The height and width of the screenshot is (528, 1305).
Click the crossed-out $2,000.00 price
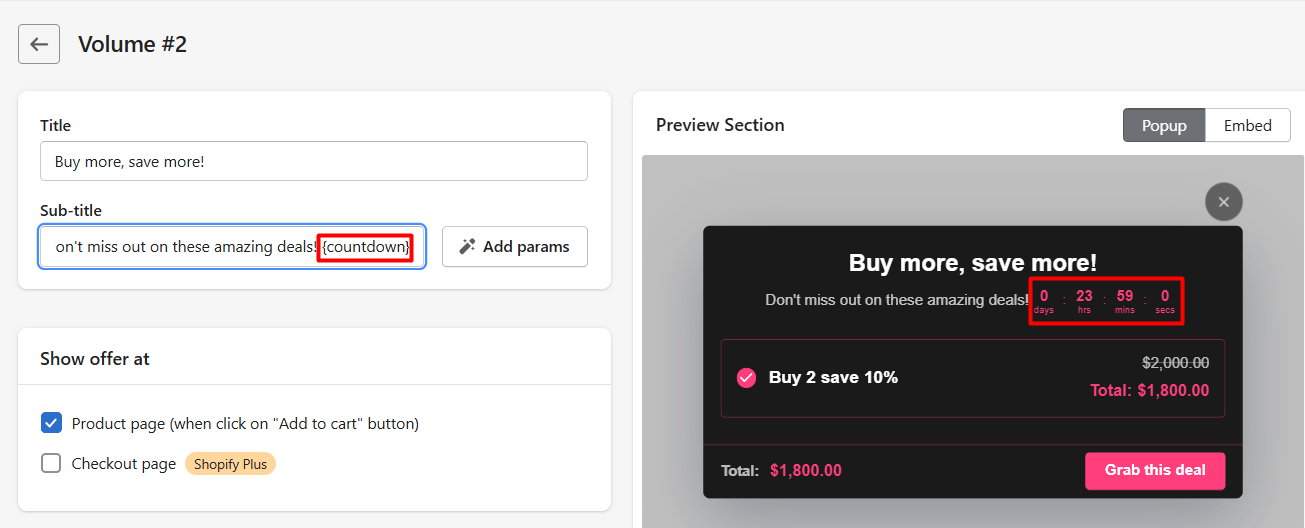point(1176,363)
